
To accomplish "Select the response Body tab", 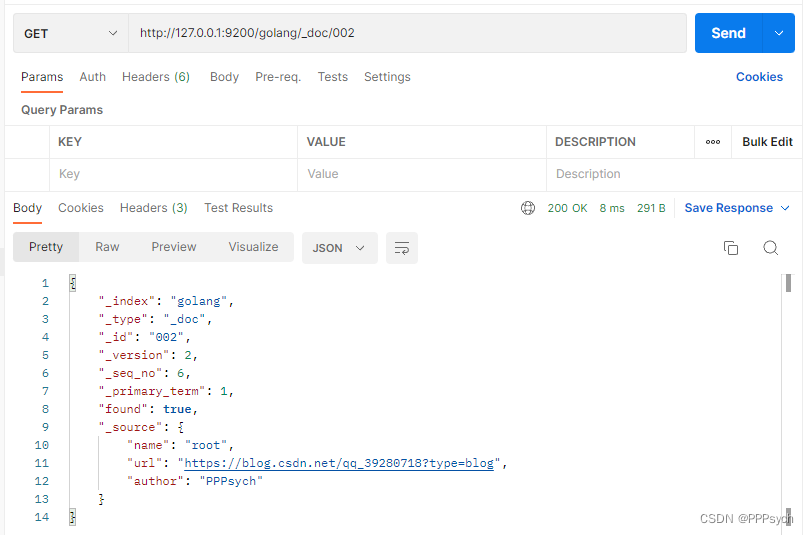I will point(27,208).
